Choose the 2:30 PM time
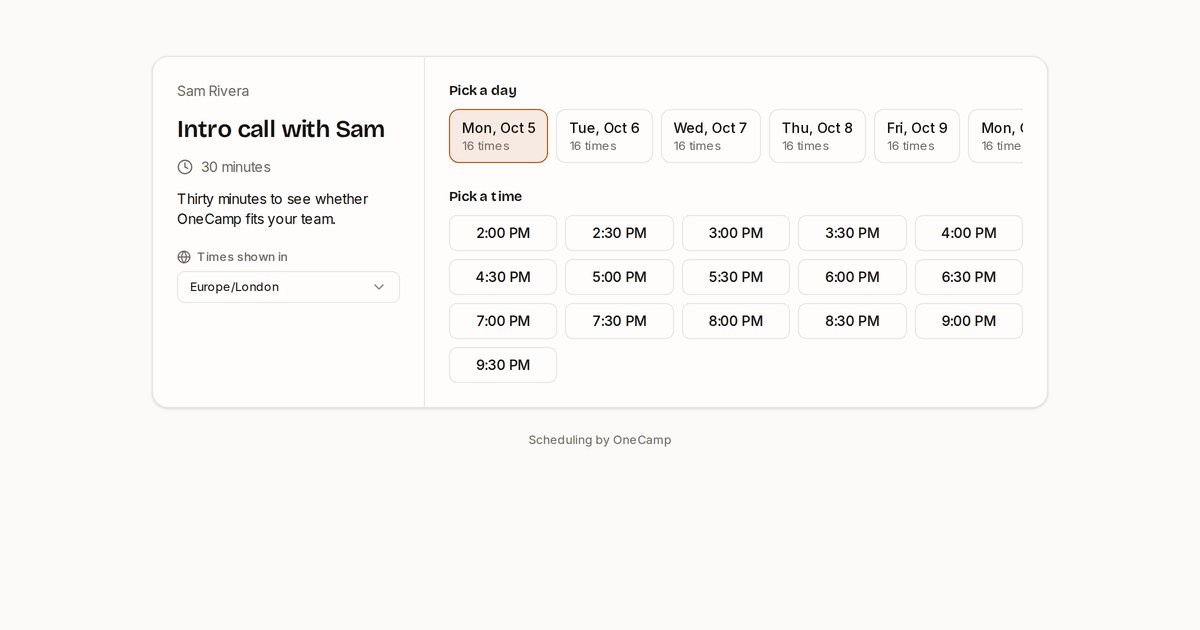The height and width of the screenshot is (630, 1200). (619, 233)
